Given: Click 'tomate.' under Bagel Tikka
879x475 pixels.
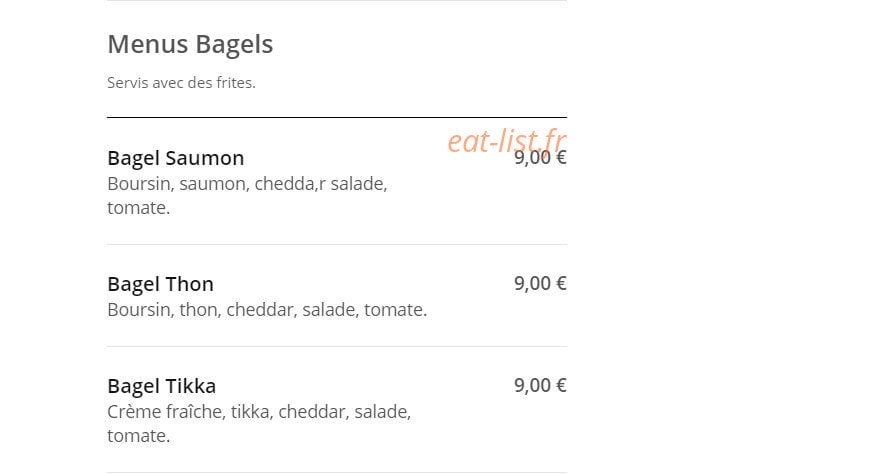Looking at the screenshot, I should (138, 436).
